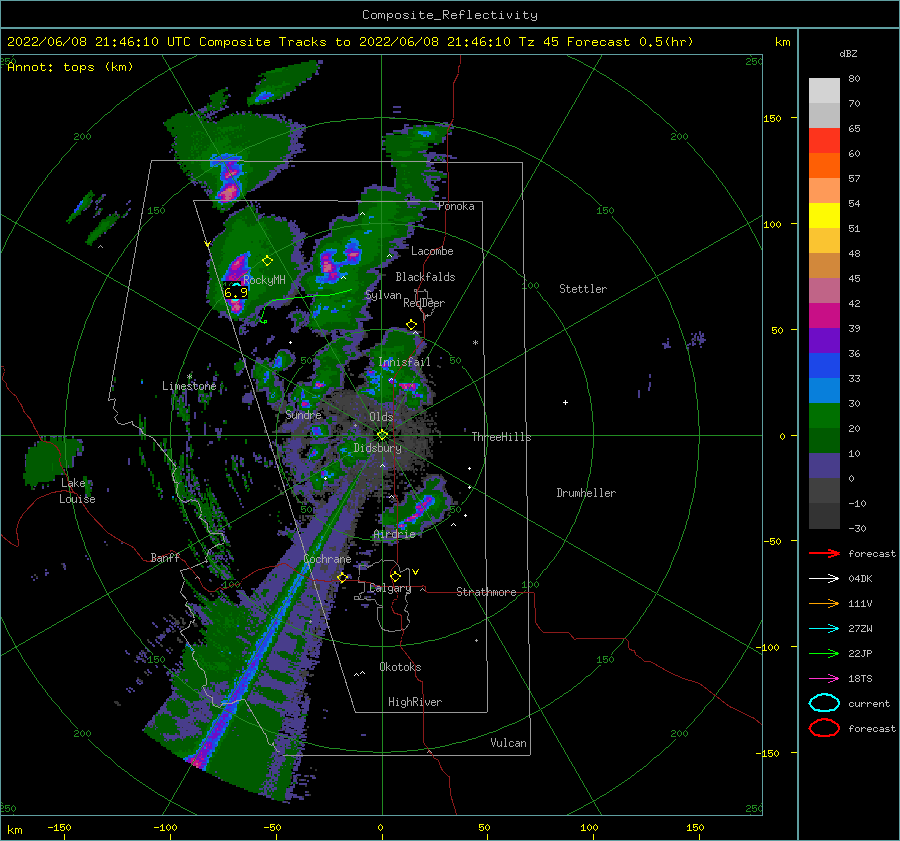Click the Banff label

(x=165, y=558)
